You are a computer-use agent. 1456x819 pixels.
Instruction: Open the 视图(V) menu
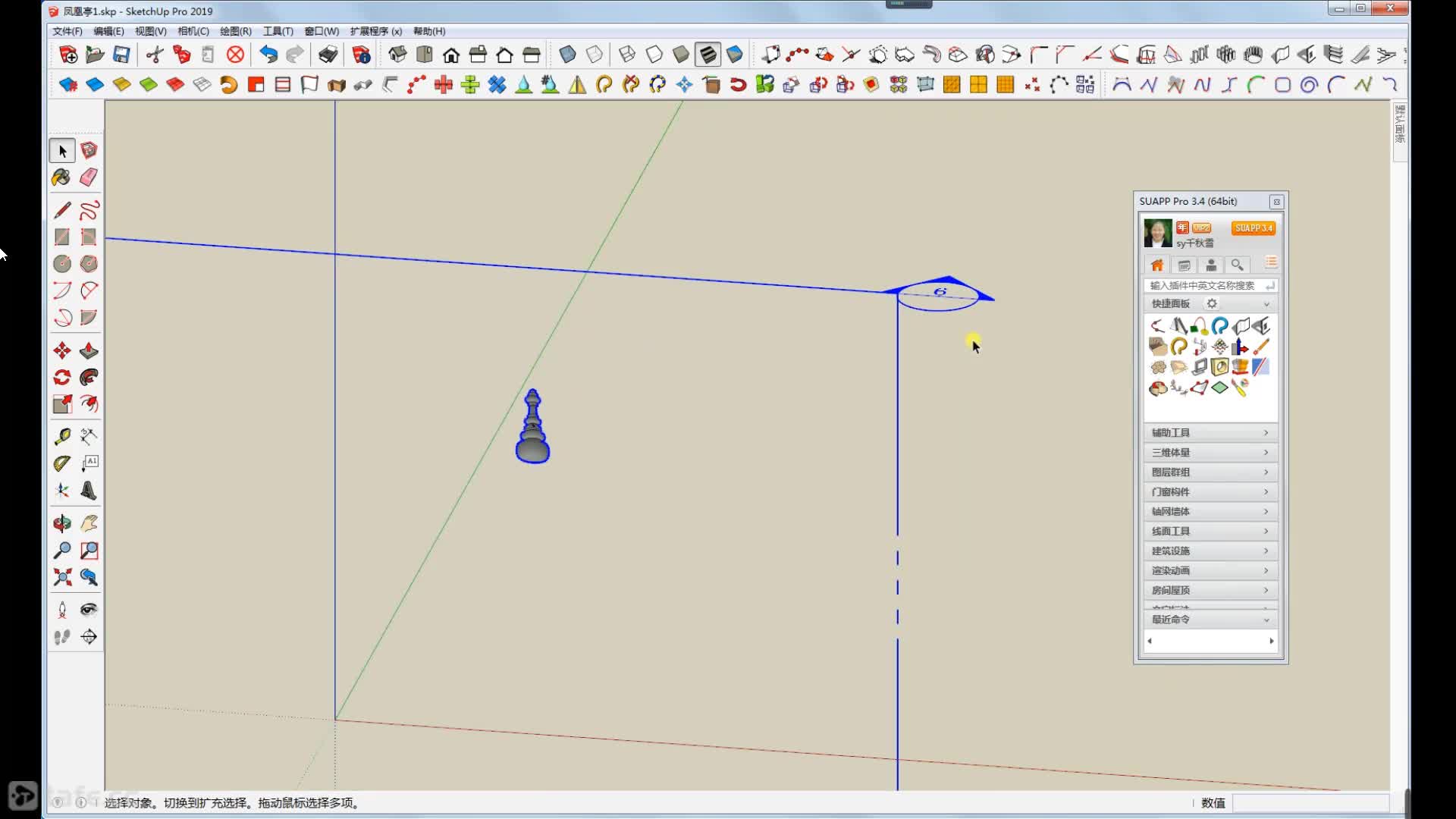click(150, 31)
